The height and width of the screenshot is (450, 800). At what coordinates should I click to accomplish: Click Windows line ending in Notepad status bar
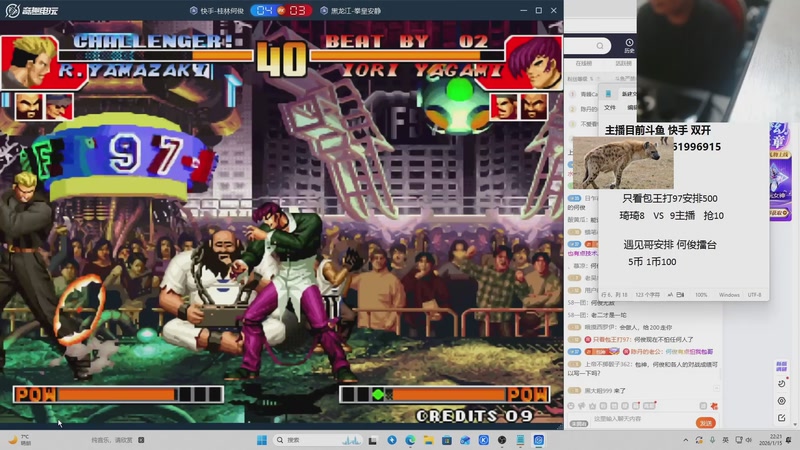pyautogui.click(x=729, y=295)
